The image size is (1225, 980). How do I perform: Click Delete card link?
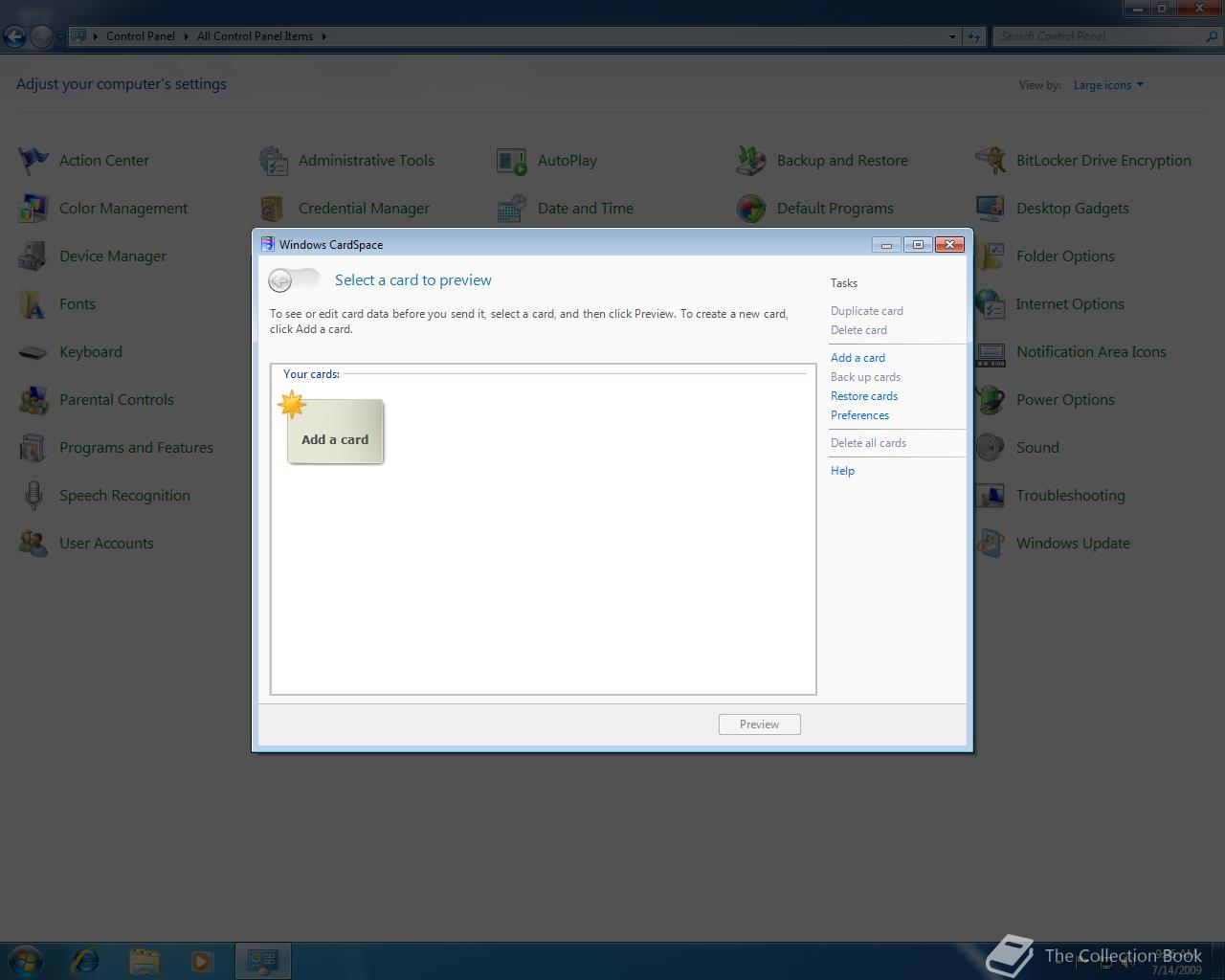[x=858, y=330]
